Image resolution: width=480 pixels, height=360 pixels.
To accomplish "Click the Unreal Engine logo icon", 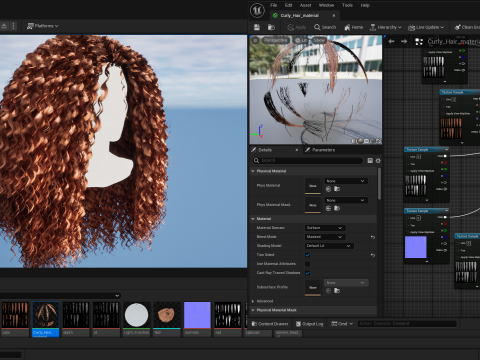I will click(x=257, y=10).
